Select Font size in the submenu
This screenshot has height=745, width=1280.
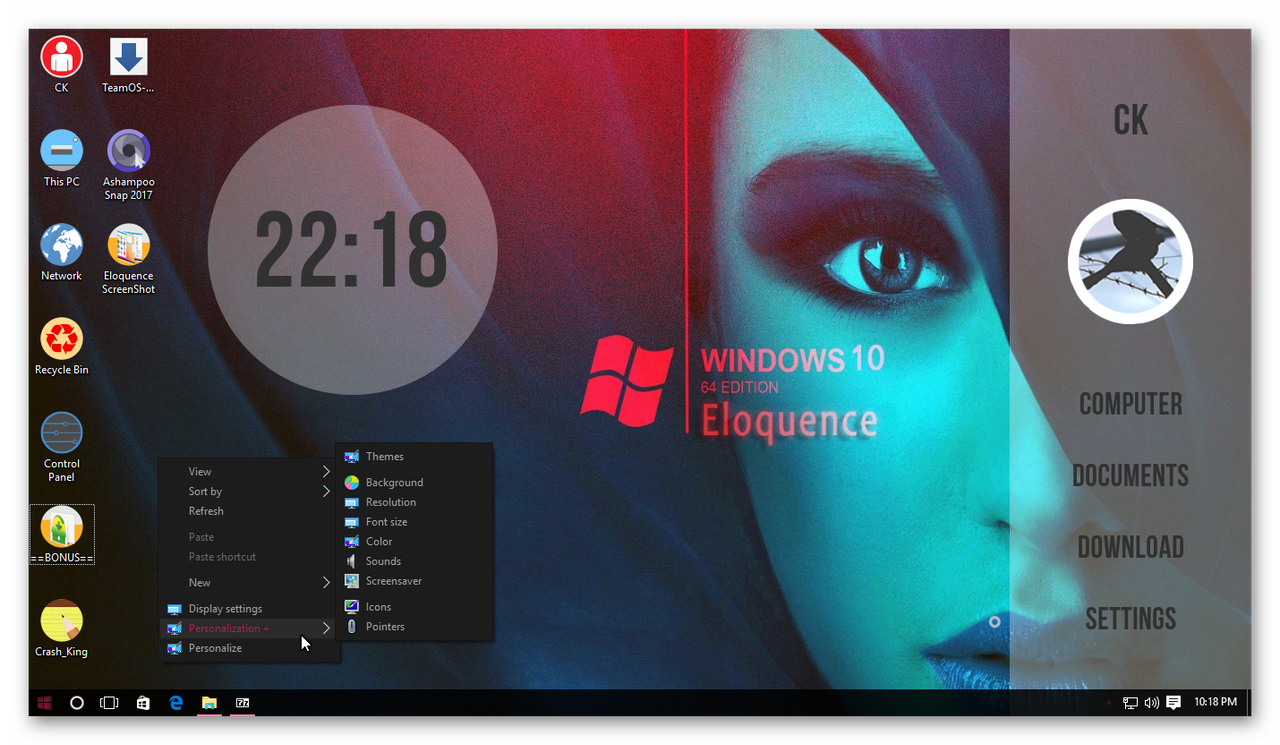[x=415, y=522]
